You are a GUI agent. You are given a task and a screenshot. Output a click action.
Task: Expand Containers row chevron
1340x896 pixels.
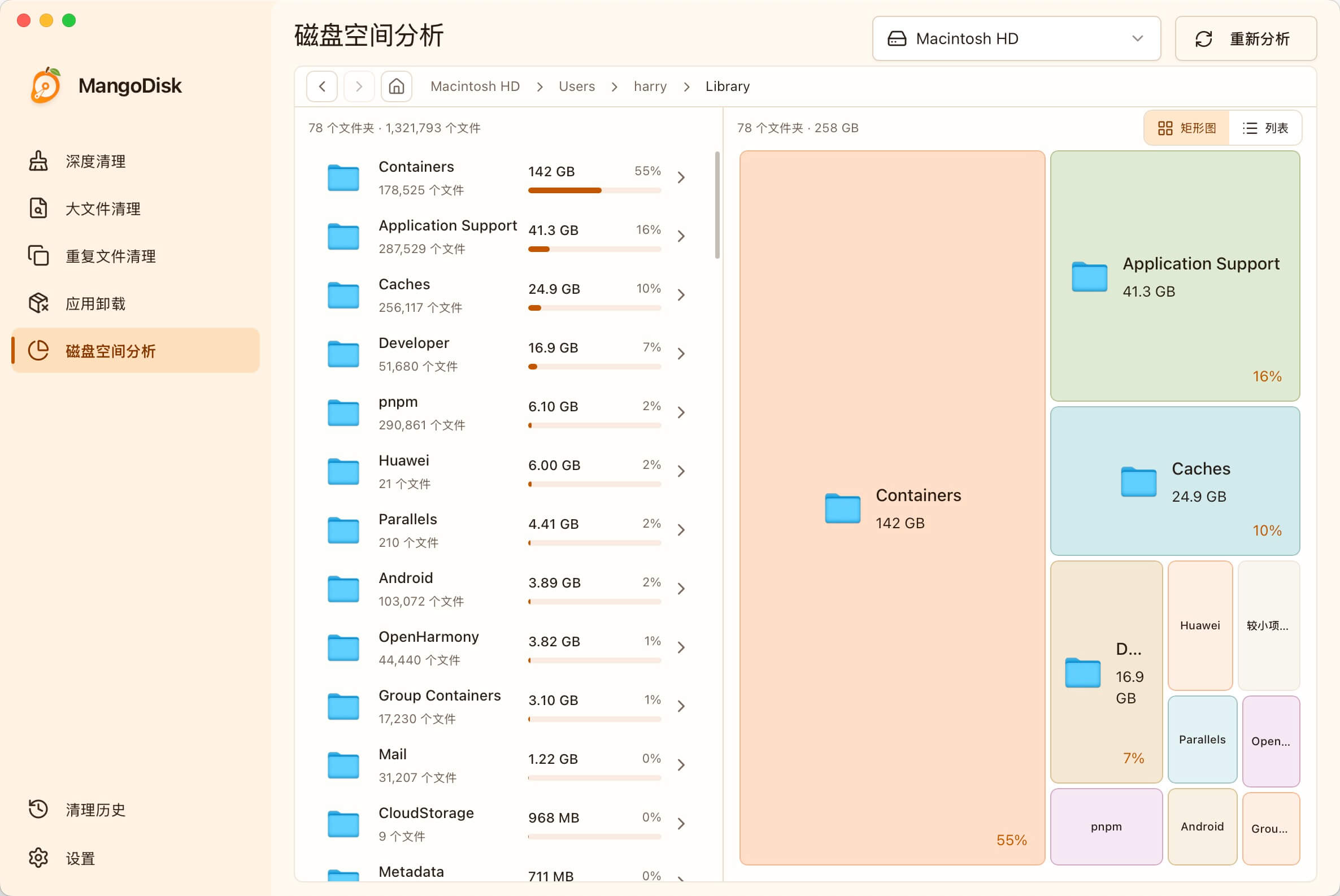tap(681, 178)
